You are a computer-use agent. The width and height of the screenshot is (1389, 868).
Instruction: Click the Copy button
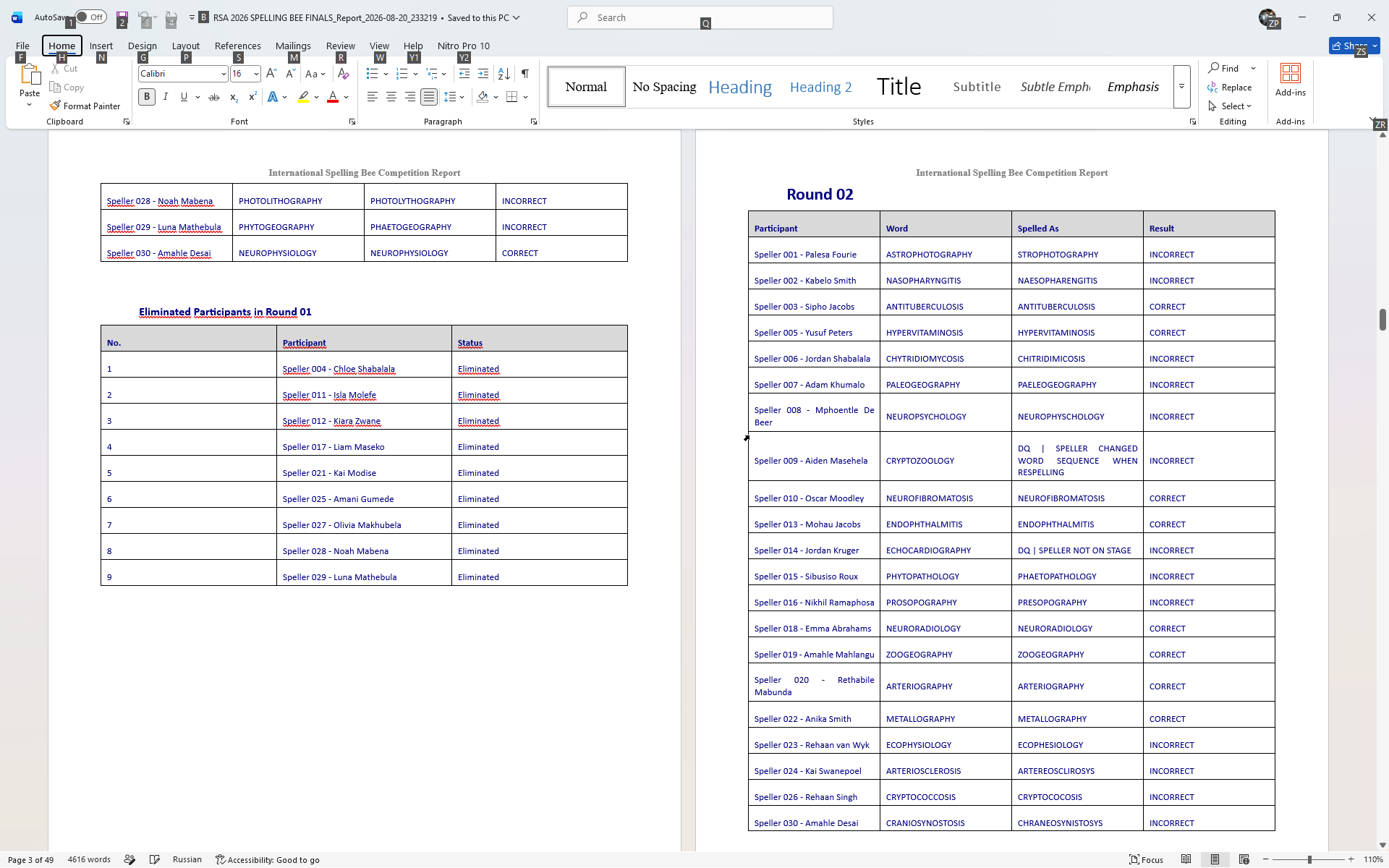coord(67,87)
